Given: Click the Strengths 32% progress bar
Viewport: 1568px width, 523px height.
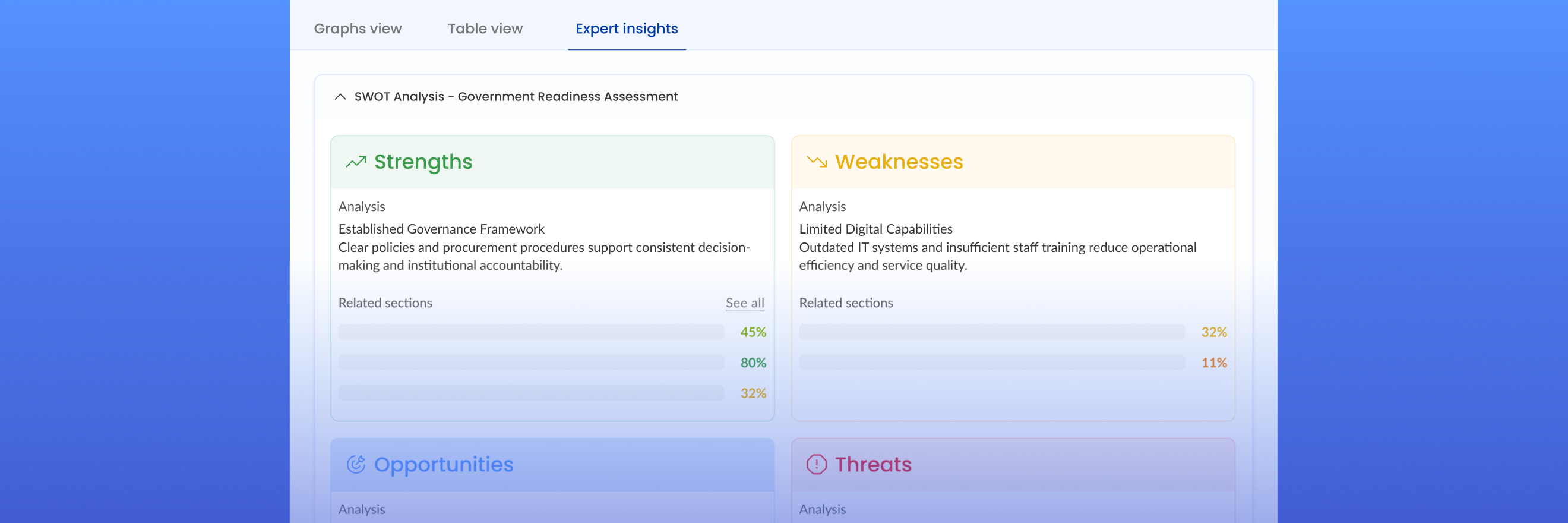Looking at the screenshot, I should pos(532,393).
